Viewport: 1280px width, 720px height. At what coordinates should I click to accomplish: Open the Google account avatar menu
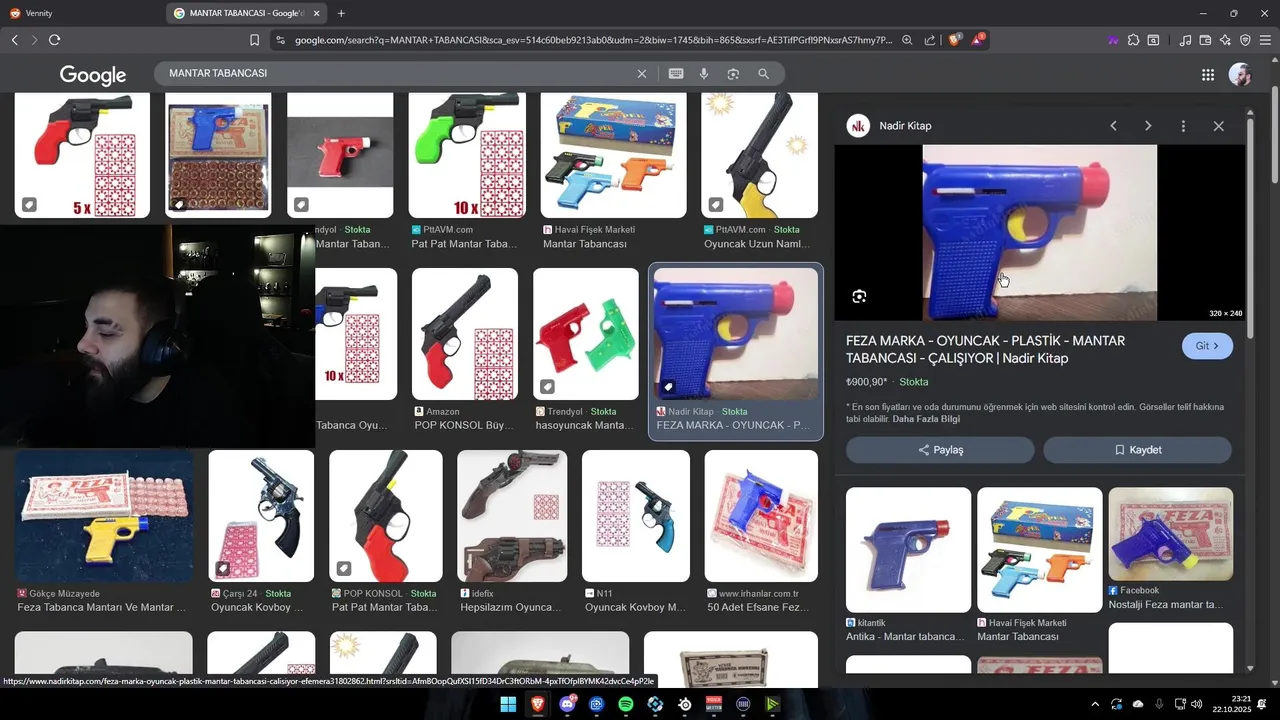click(1240, 74)
